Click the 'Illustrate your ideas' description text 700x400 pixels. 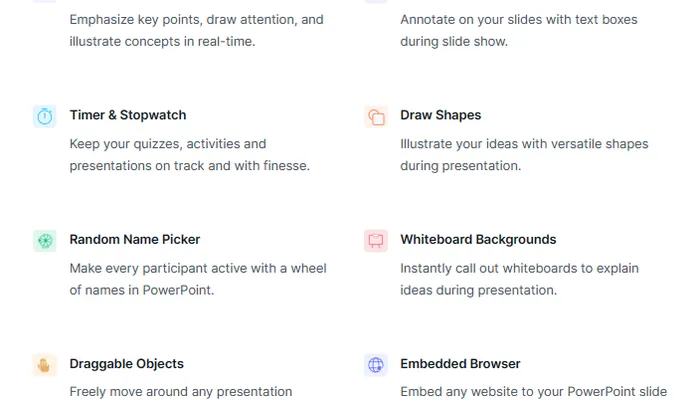[524, 155]
